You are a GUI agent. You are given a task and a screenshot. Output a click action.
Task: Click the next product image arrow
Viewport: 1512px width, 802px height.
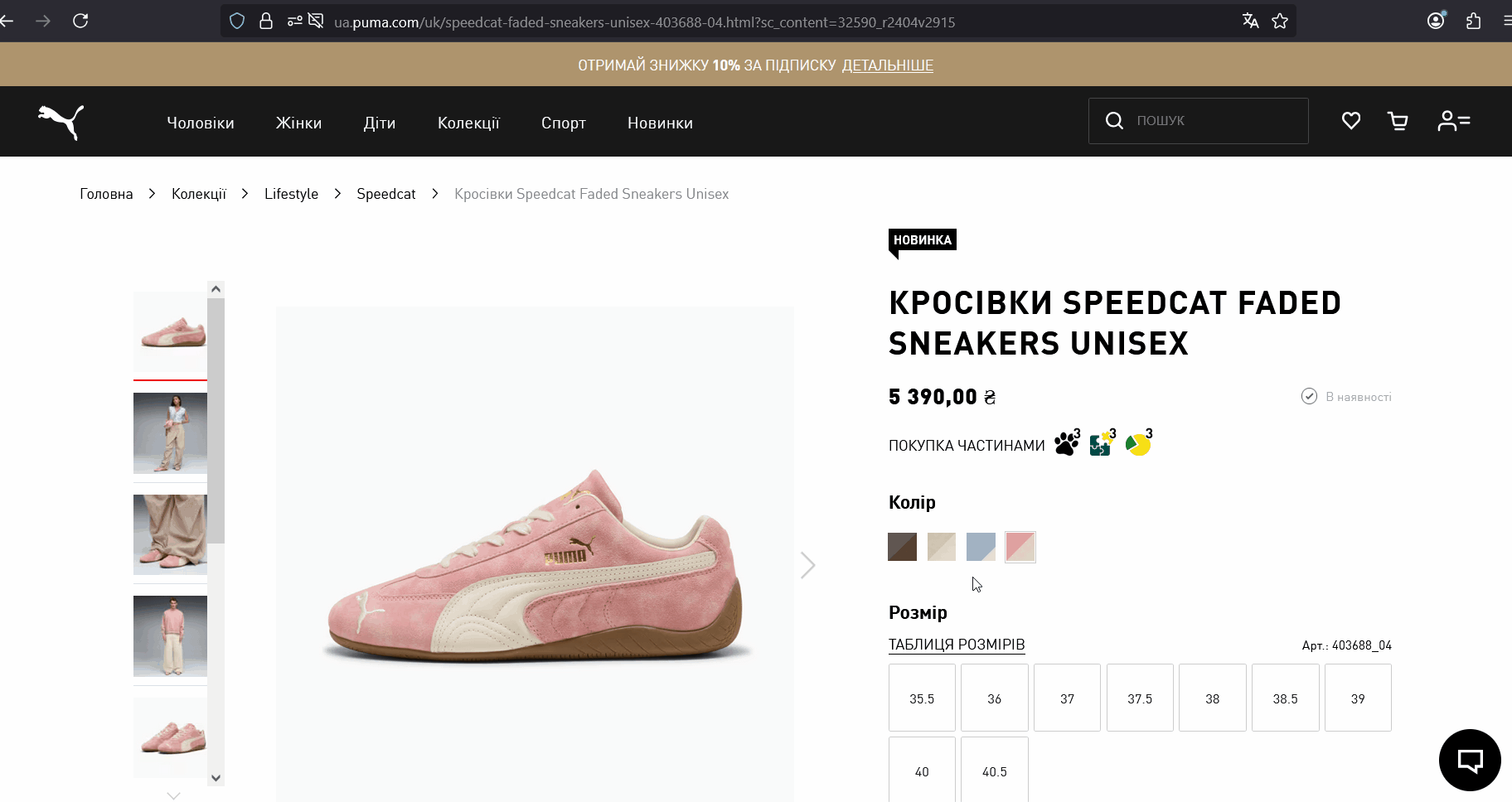[x=807, y=564]
